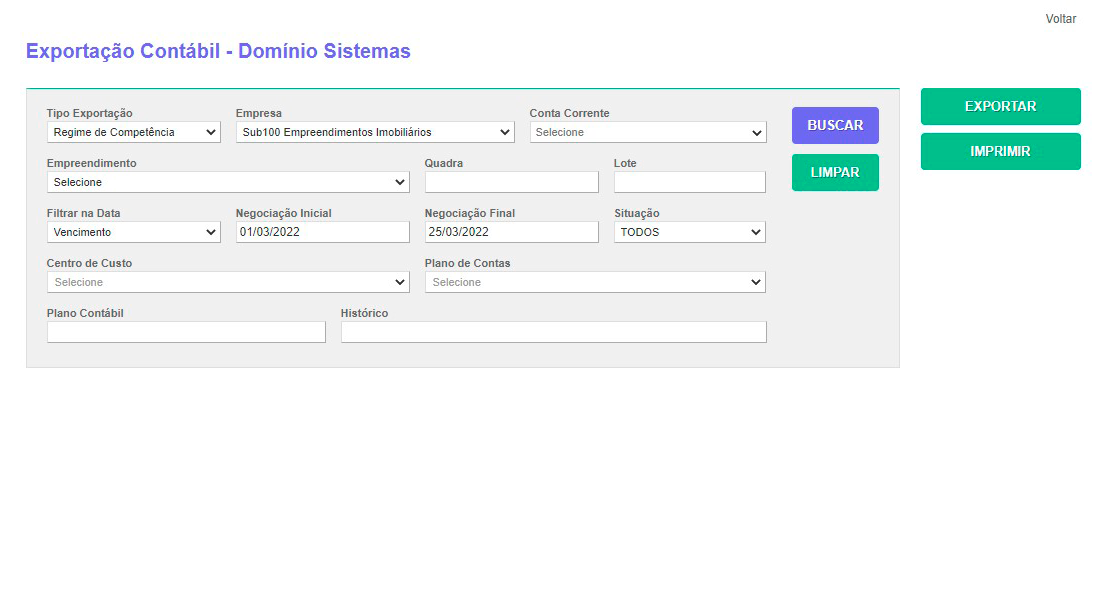Image resolution: width=1109 pixels, height=594 pixels.
Task: Click into the Lote text field
Action: click(689, 182)
